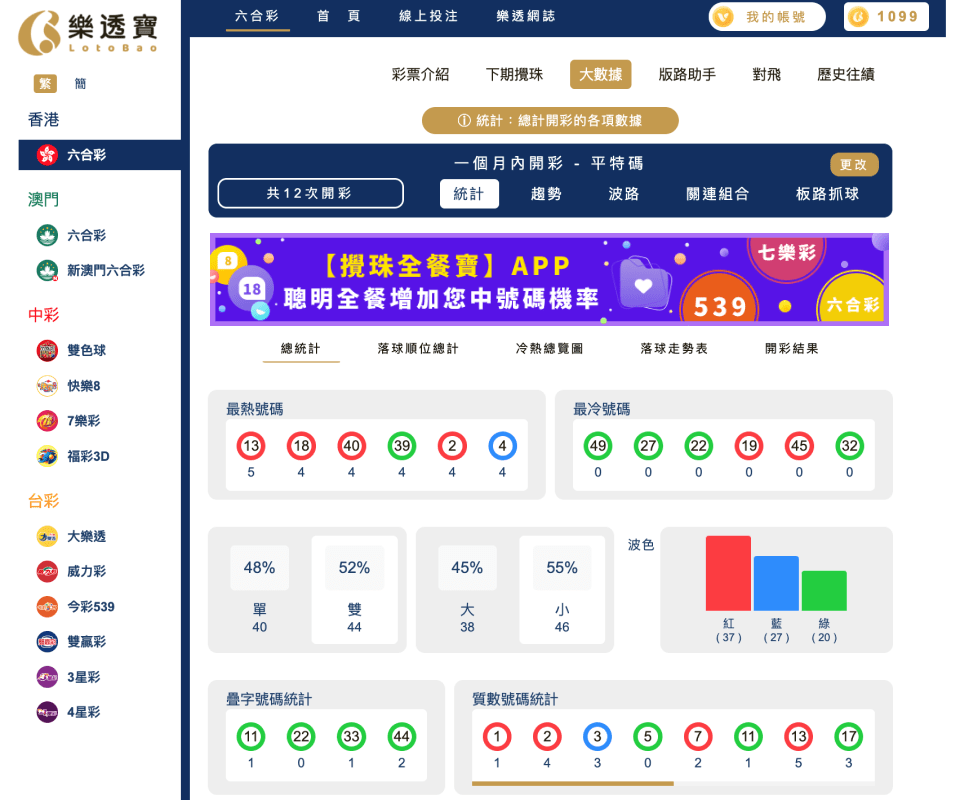
Task: Click the red 紅 wave color bar
Action: [x=727, y=575]
